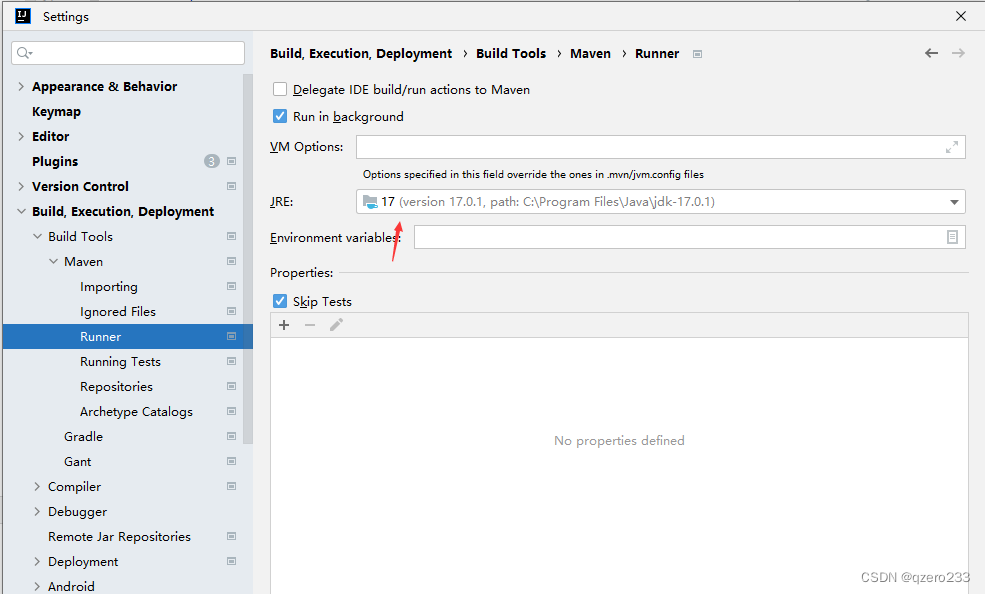
Task: Click the project icon on Deployment row
Action: pyautogui.click(x=231, y=561)
